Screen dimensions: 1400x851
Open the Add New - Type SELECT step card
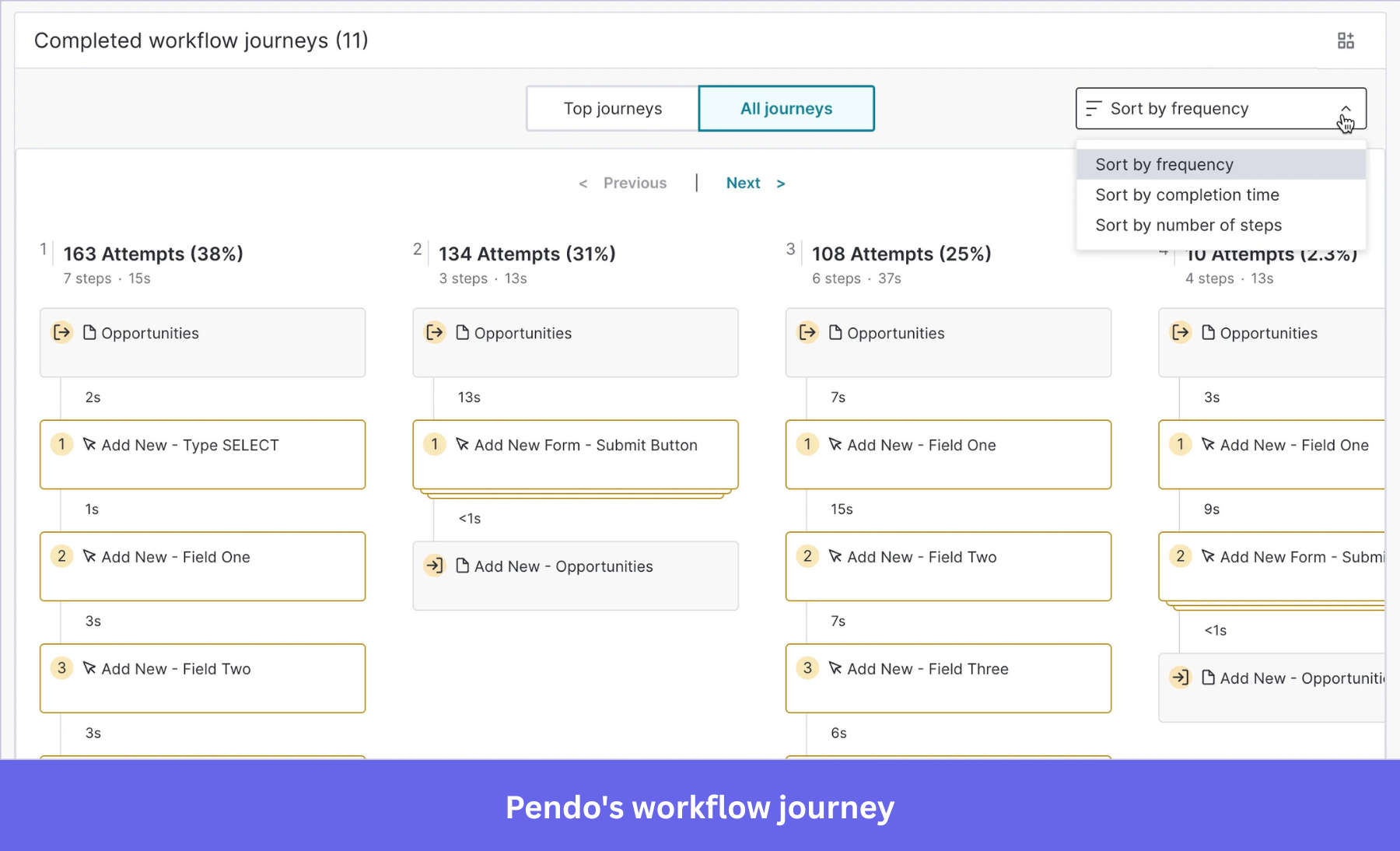pos(203,455)
